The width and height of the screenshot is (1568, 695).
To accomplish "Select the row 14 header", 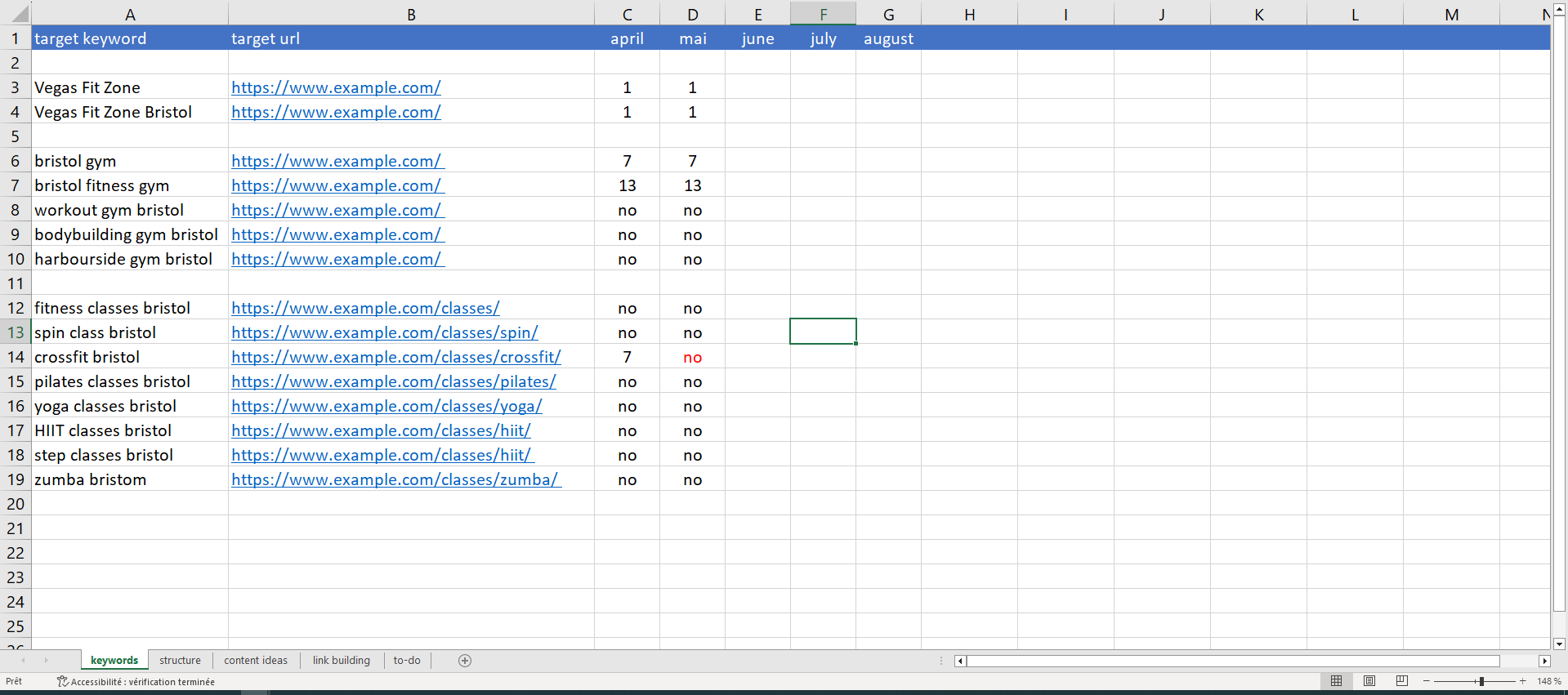I will pos(16,357).
